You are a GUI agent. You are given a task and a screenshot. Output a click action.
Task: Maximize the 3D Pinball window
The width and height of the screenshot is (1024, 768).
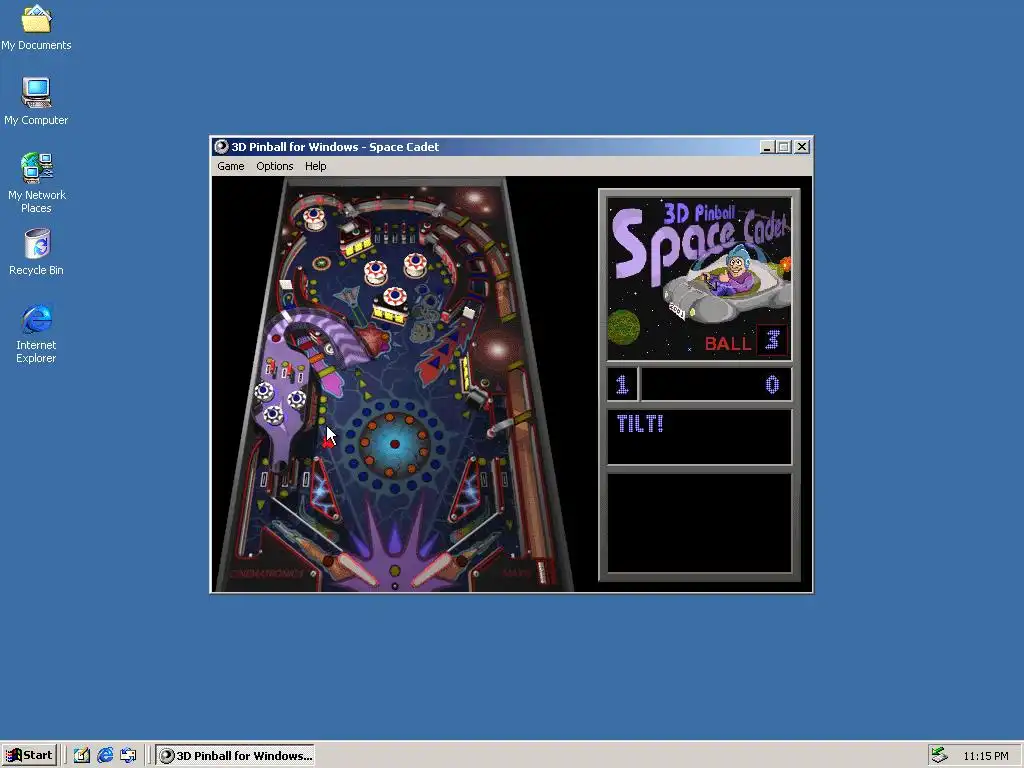784,147
